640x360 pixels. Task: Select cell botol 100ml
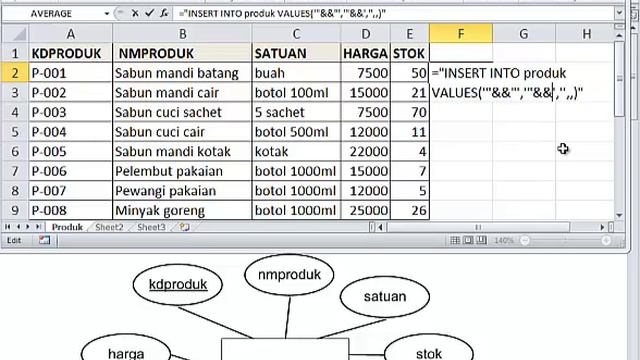[296, 93]
